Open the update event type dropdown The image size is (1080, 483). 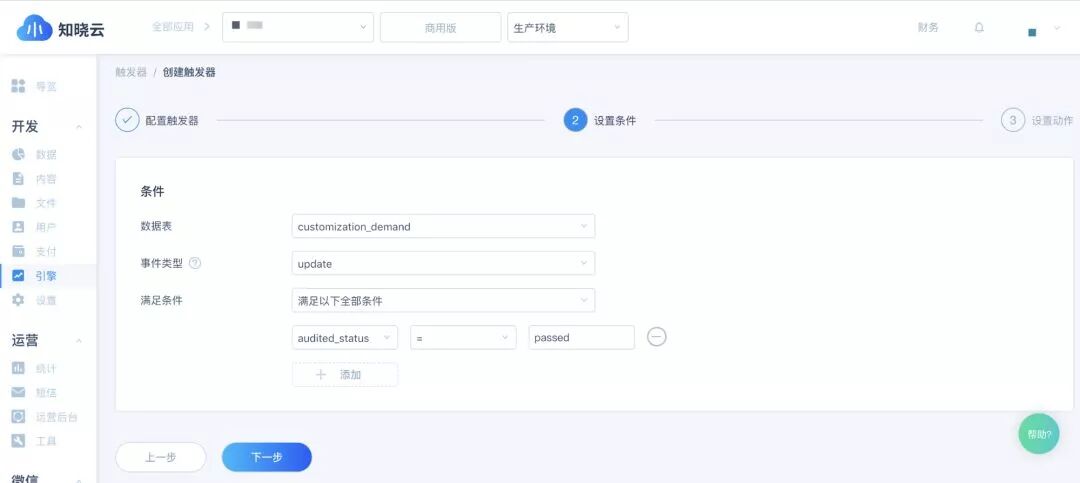443,263
